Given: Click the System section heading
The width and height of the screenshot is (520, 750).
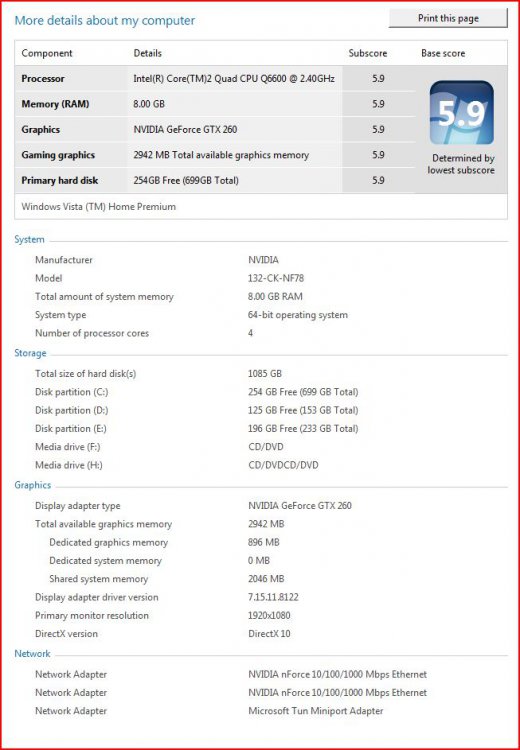Looking at the screenshot, I should coord(29,239).
